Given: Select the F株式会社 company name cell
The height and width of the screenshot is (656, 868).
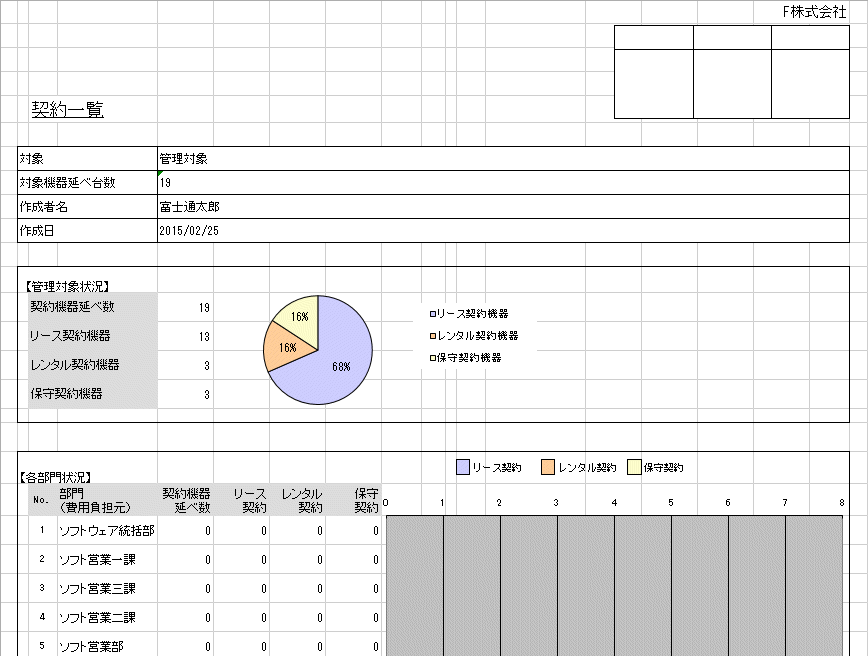Looking at the screenshot, I should 814,12.
